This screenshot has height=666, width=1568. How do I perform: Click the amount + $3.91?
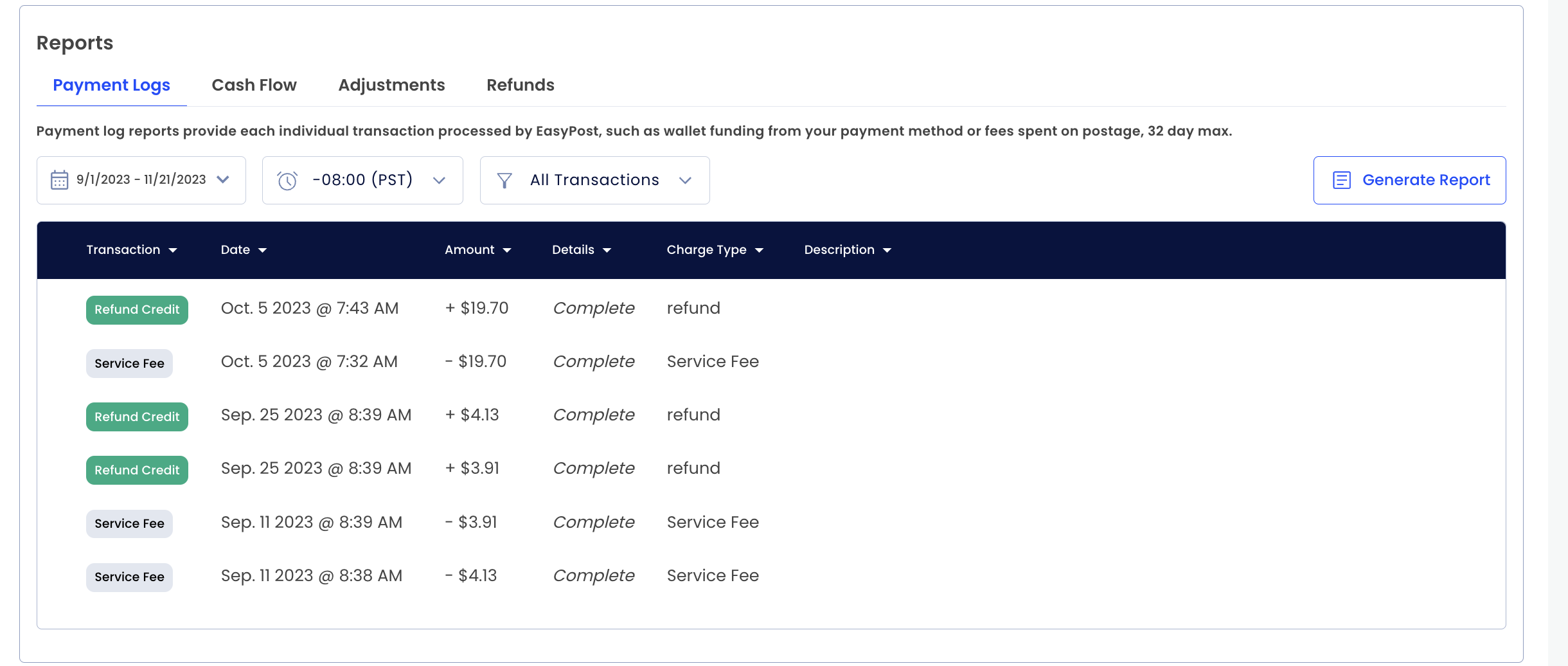[472, 469]
